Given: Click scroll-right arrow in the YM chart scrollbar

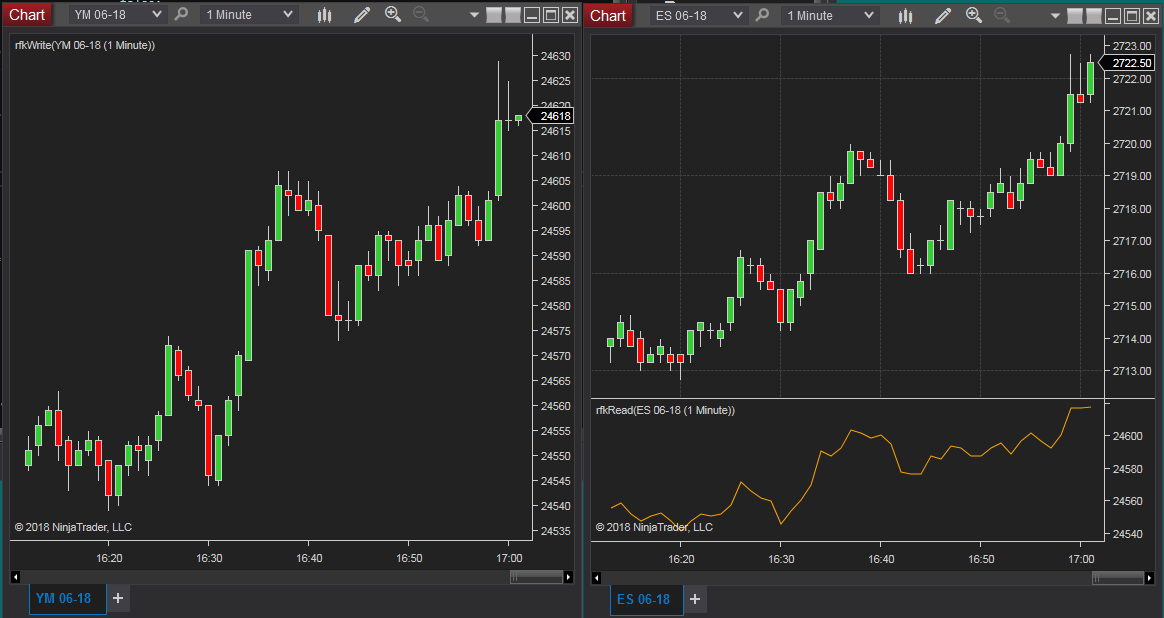Looking at the screenshot, I should coord(569,576).
